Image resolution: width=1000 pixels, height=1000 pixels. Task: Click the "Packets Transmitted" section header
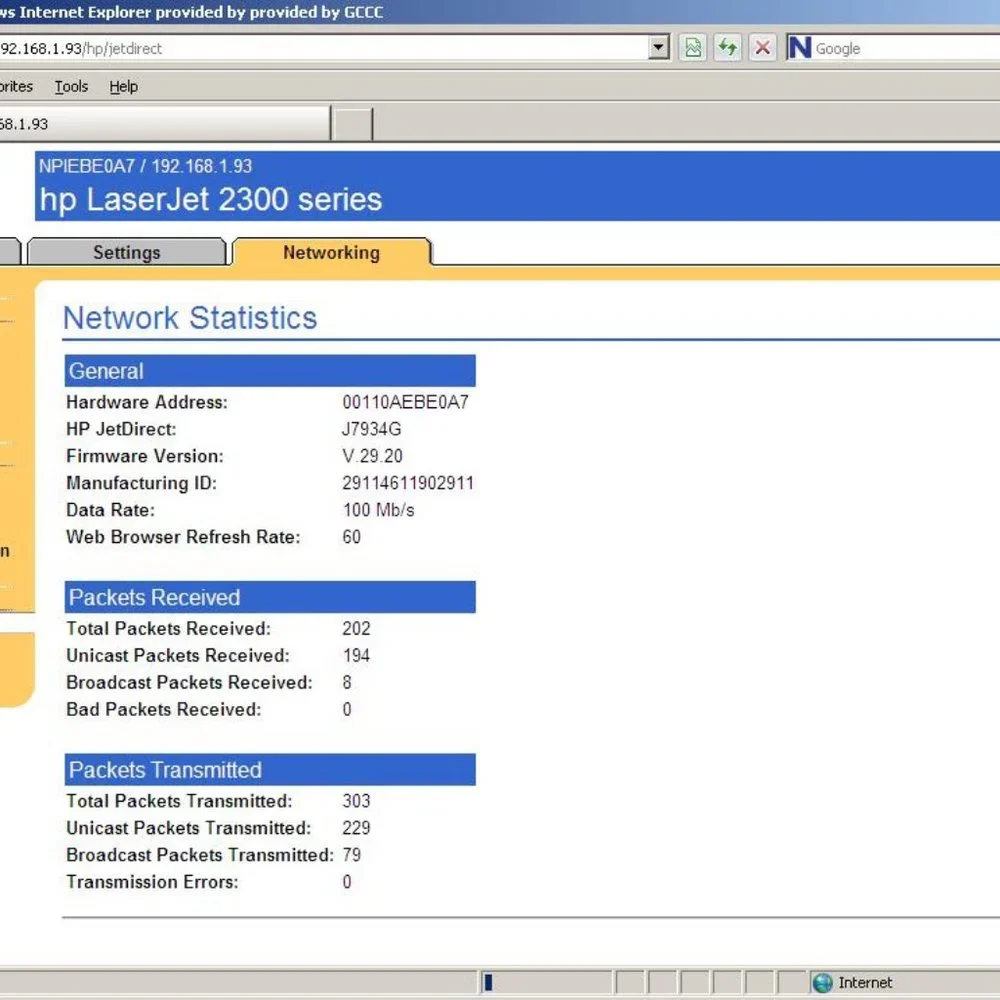pyautogui.click(x=270, y=769)
